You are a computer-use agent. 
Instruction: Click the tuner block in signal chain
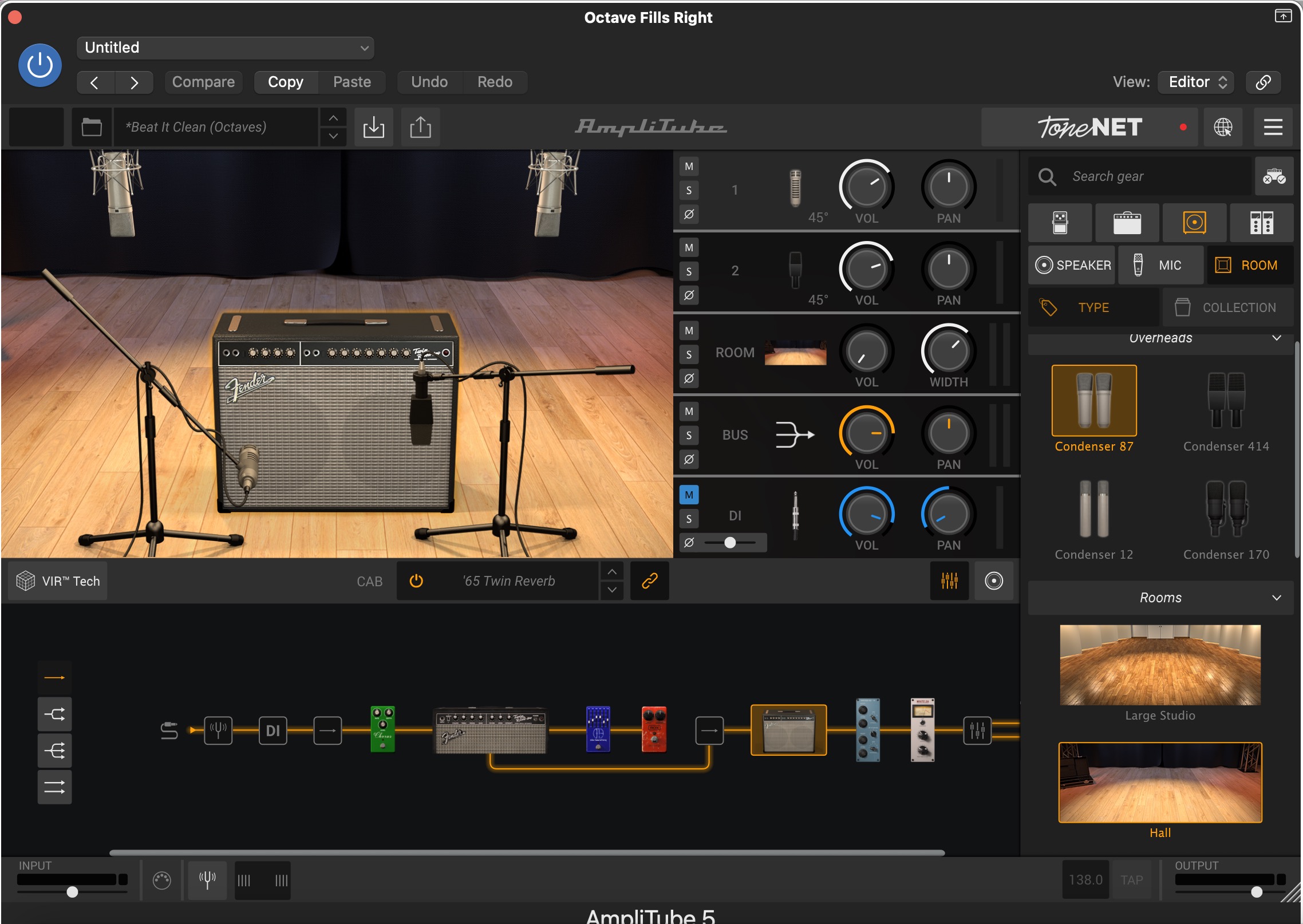tap(219, 730)
